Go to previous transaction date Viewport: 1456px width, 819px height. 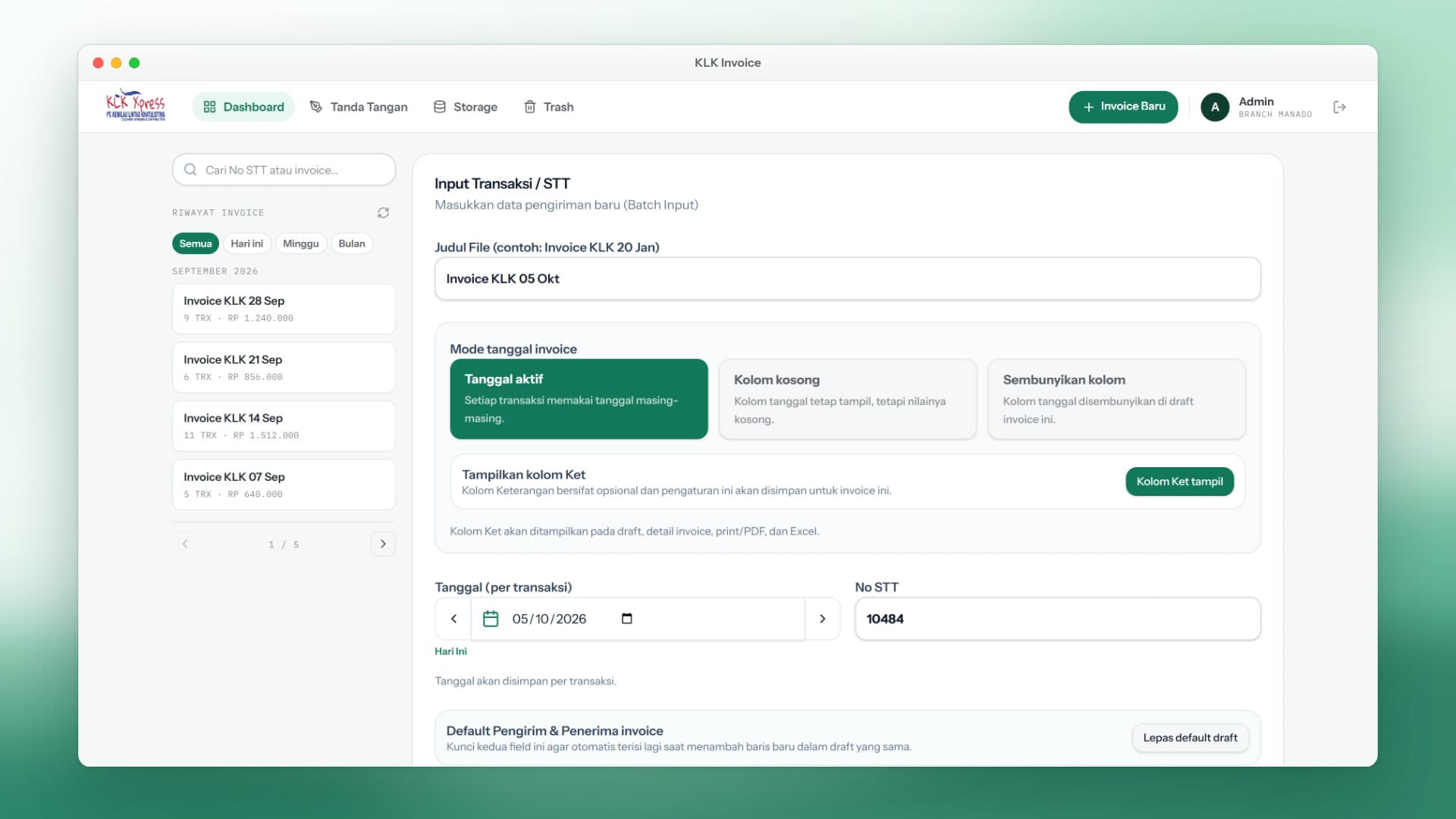click(453, 619)
